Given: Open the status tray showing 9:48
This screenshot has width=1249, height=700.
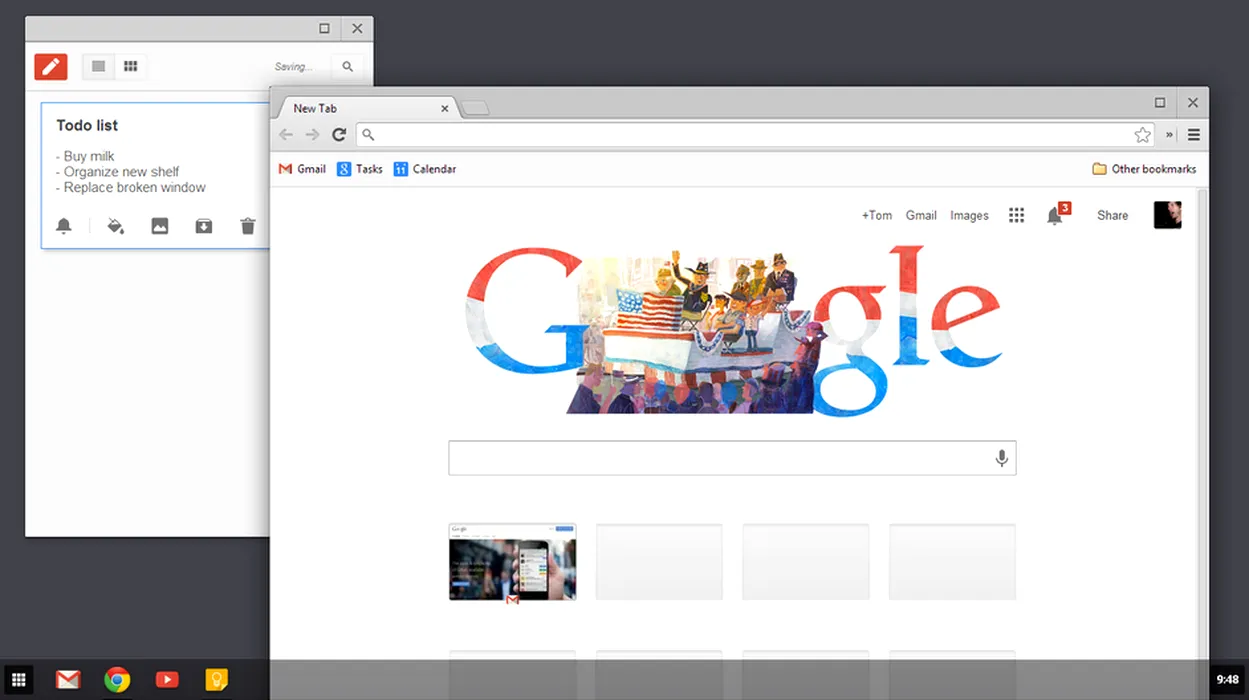Looking at the screenshot, I should coord(1227,680).
